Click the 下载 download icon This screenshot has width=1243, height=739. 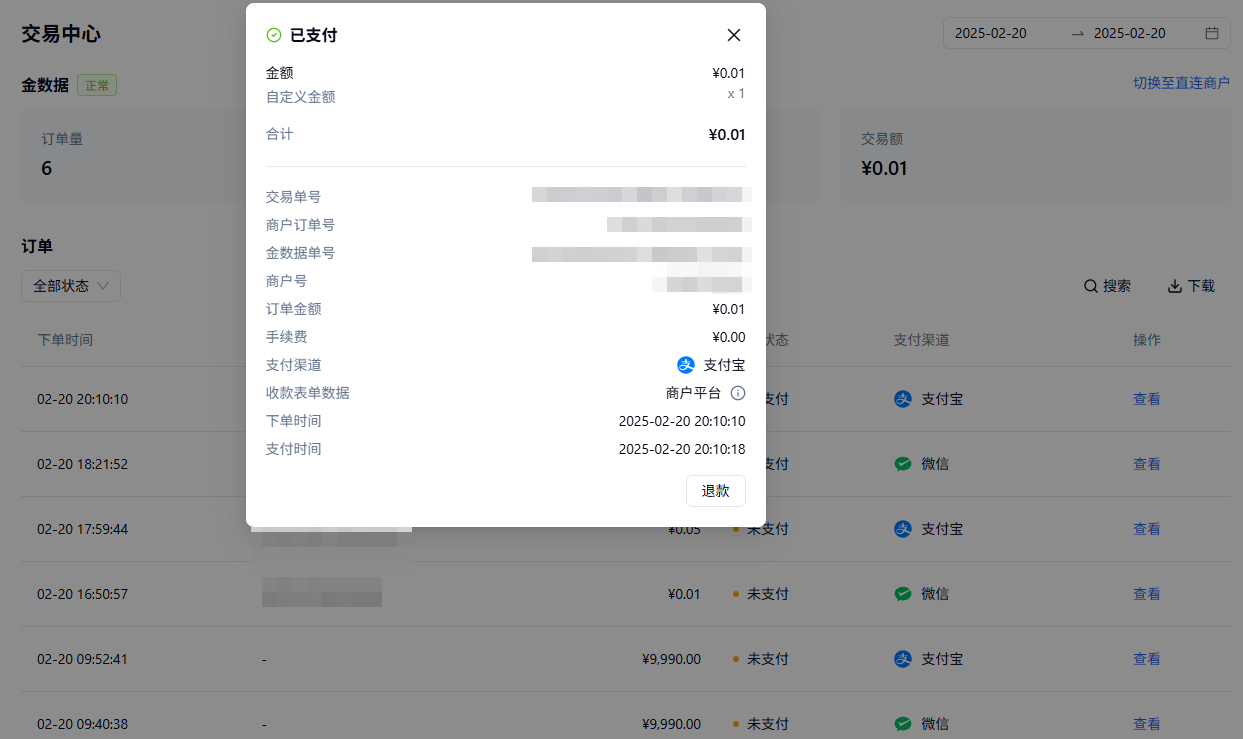(1175, 286)
